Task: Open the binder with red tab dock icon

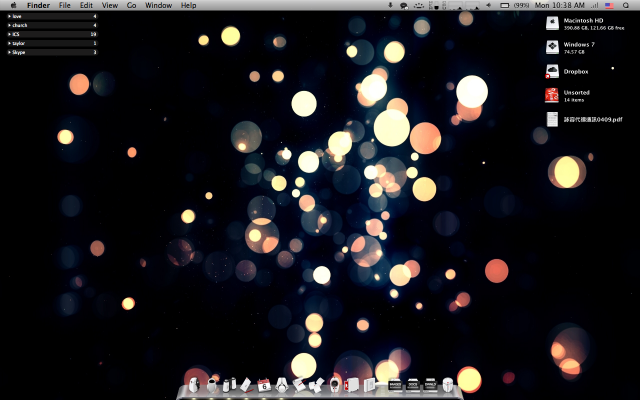Action: 352,384
